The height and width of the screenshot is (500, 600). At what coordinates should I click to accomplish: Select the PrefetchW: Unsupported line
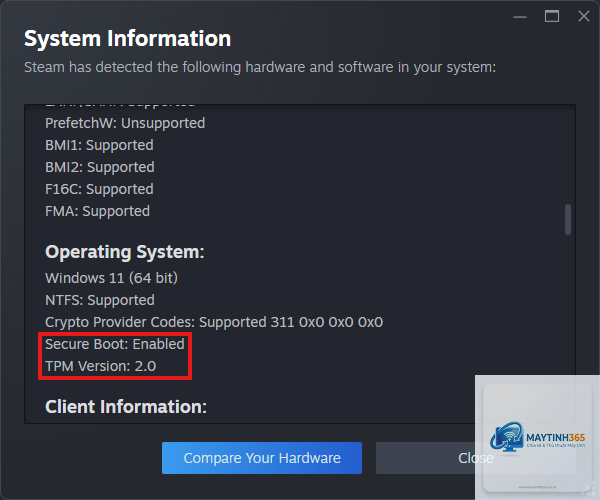125,123
